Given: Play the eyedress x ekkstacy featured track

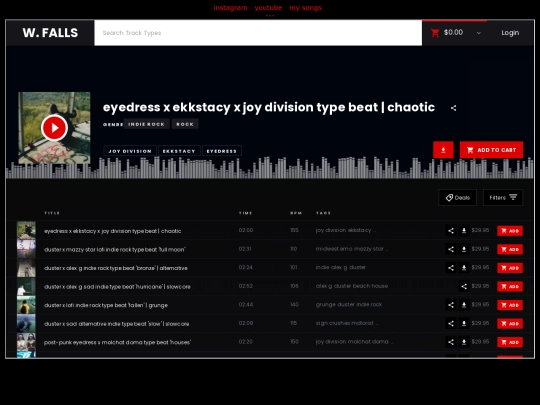Looking at the screenshot, I should pos(54,128).
